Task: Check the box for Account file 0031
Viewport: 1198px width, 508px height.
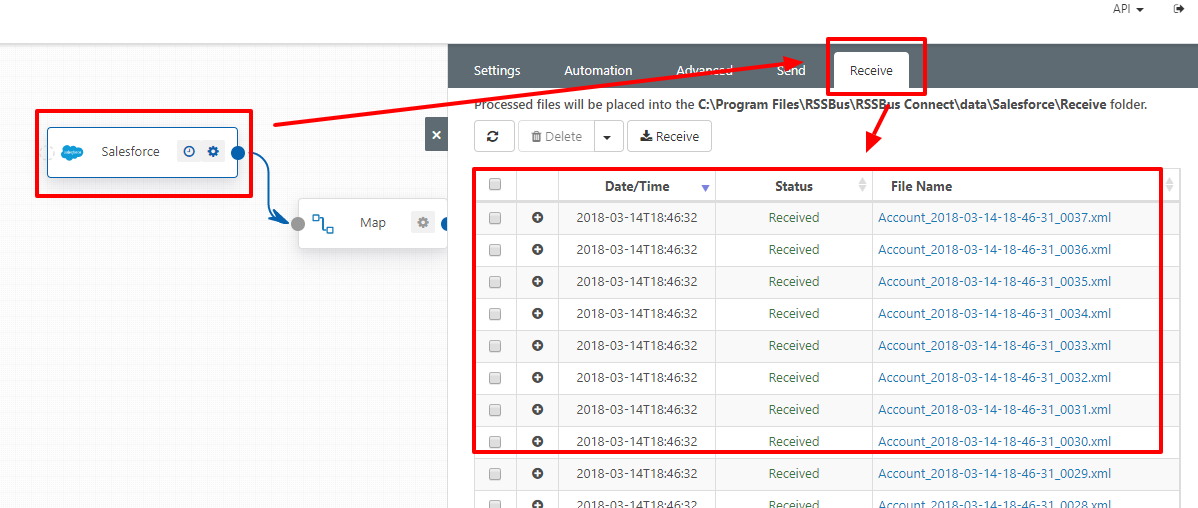Action: point(494,410)
